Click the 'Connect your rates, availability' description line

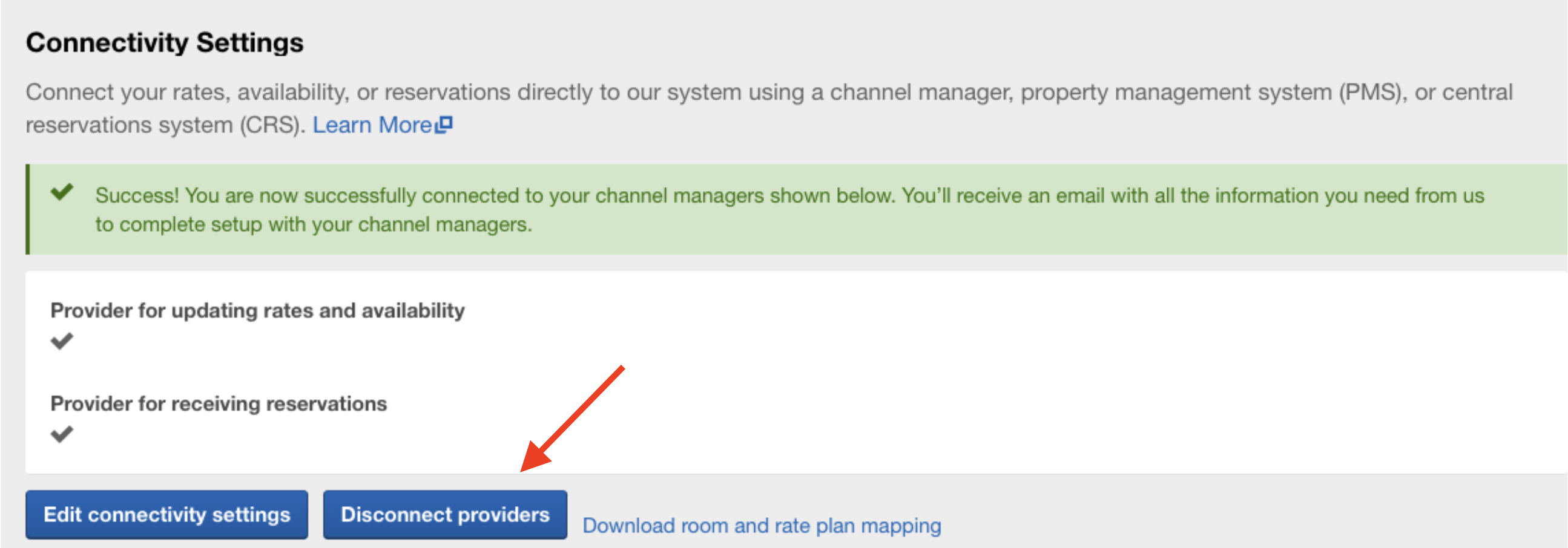[x=768, y=93]
